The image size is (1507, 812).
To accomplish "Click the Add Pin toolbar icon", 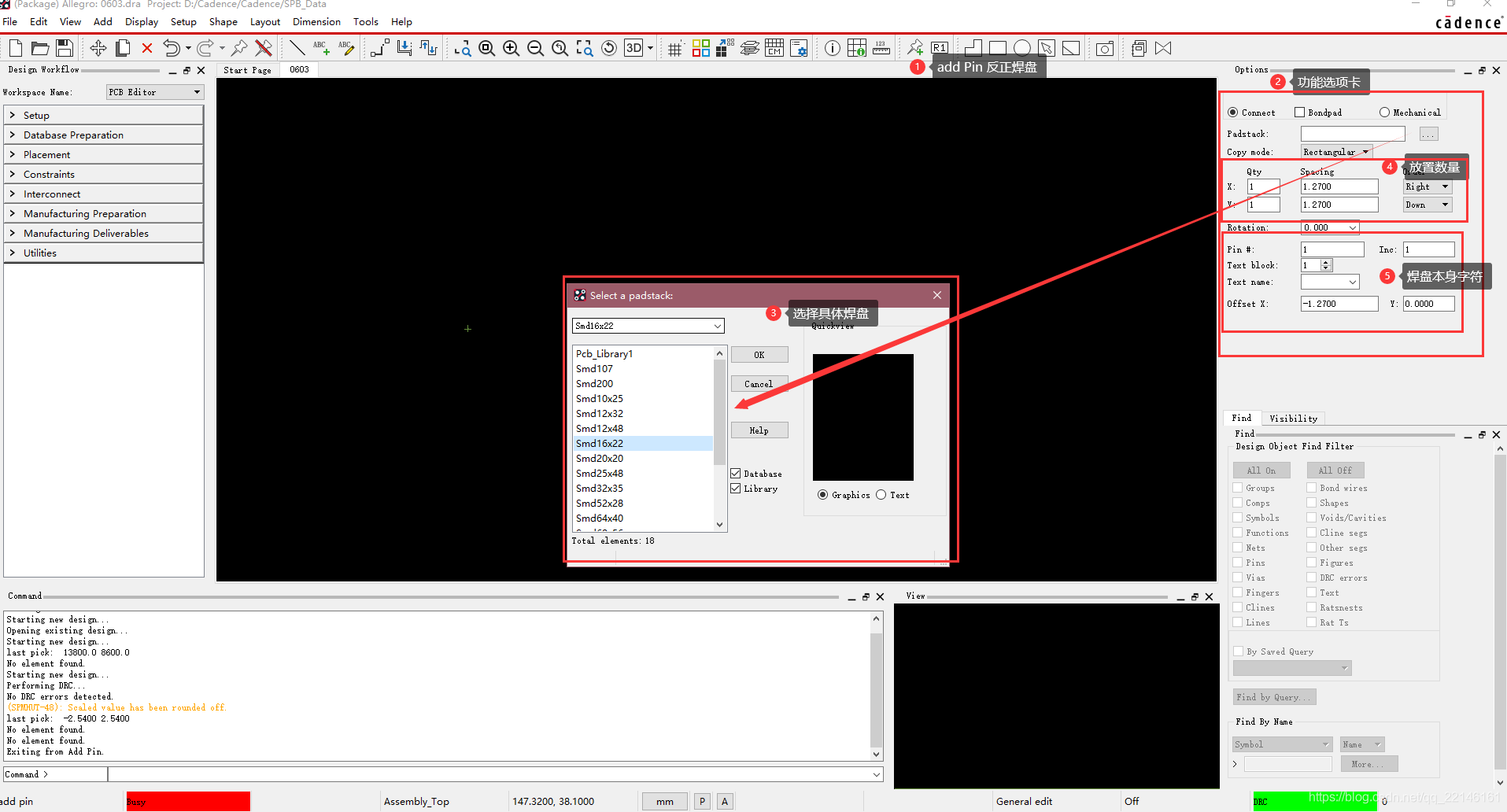I will (915, 48).
